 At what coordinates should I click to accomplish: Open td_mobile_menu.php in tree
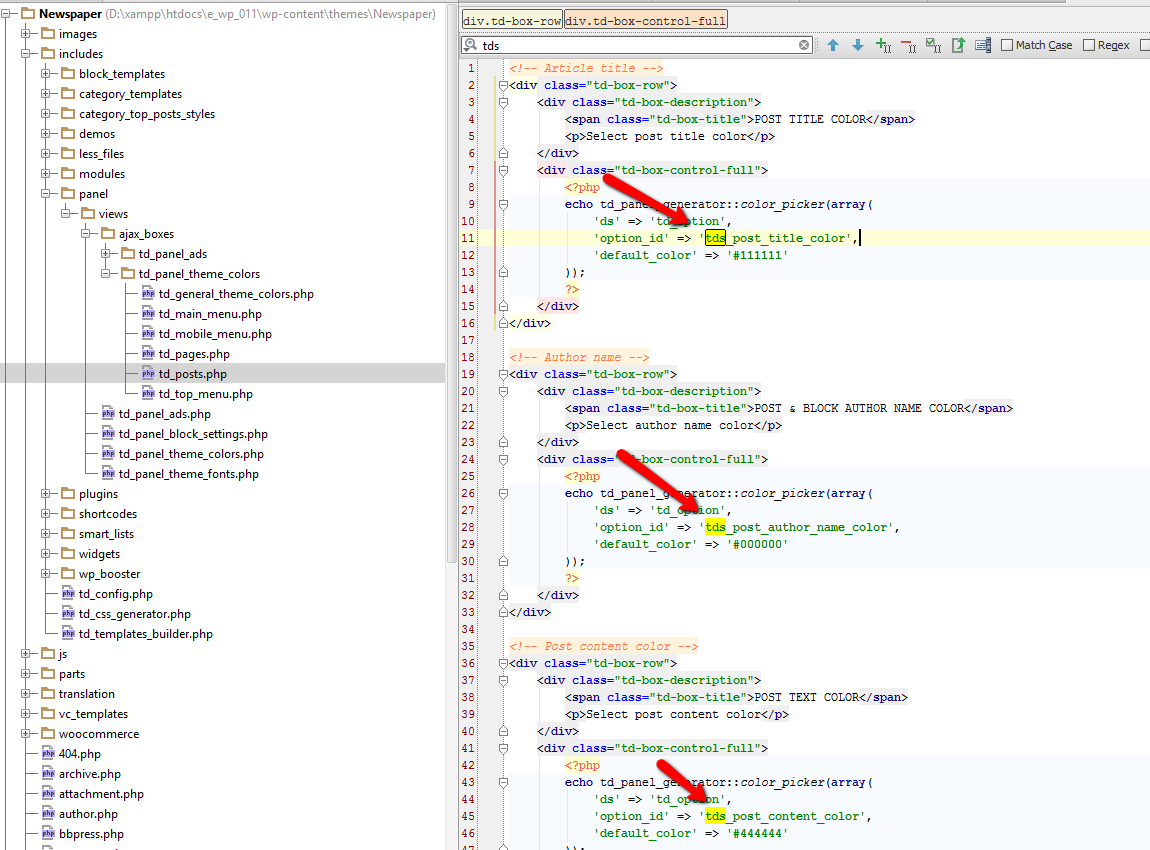(x=215, y=334)
